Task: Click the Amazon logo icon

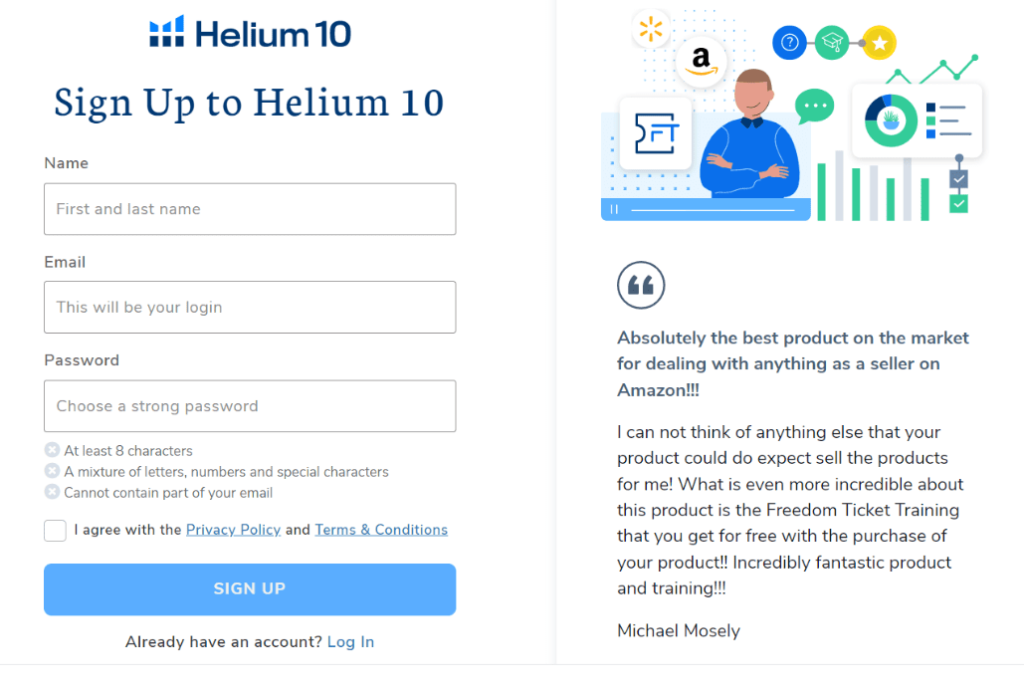Action: [700, 62]
